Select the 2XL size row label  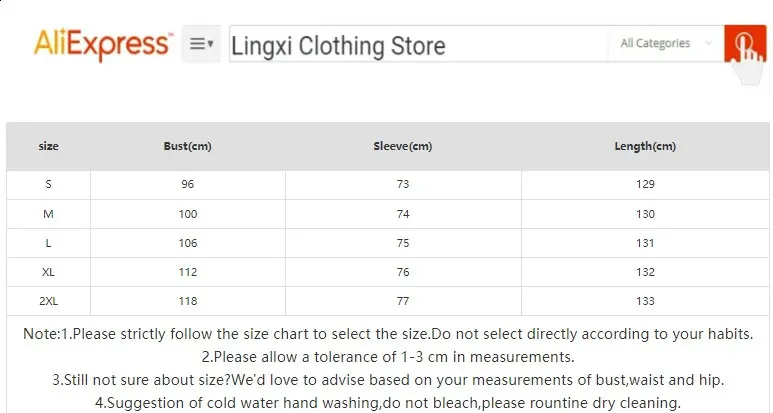pos(48,301)
